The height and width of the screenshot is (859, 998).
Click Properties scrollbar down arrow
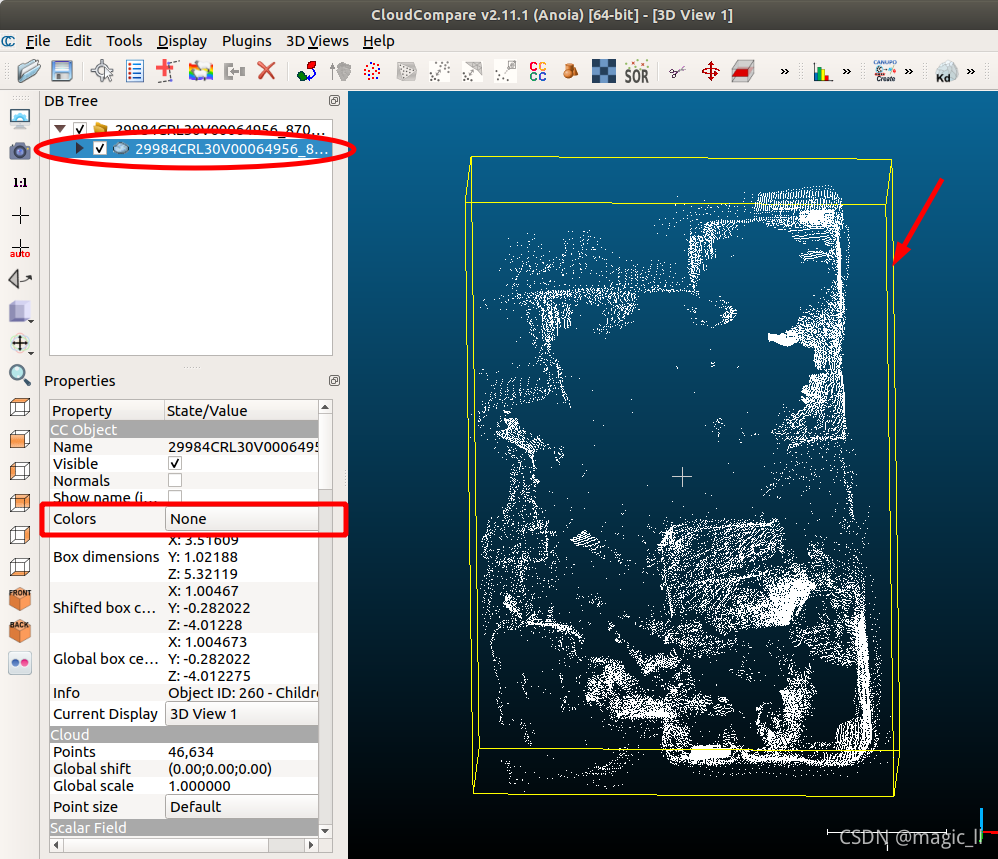(x=325, y=830)
